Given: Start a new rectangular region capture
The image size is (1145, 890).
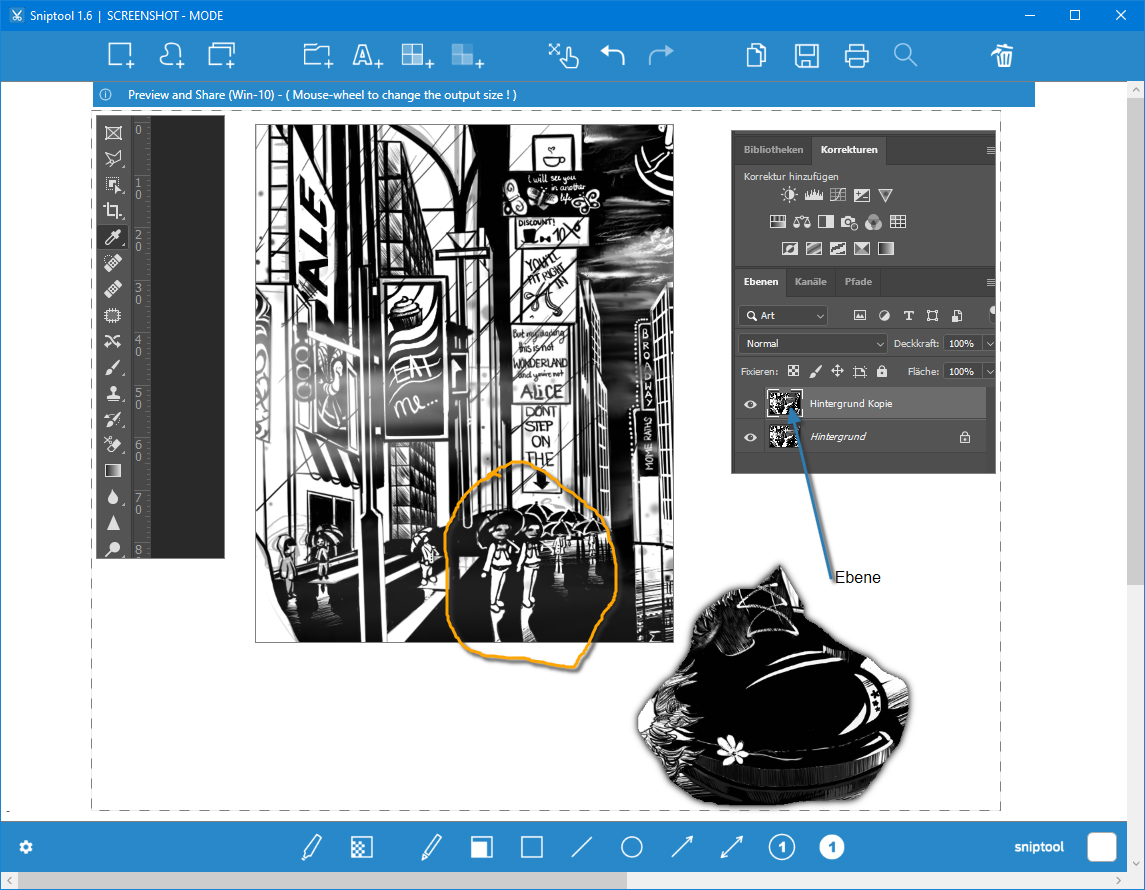Looking at the screenshot, I should 121,55.
